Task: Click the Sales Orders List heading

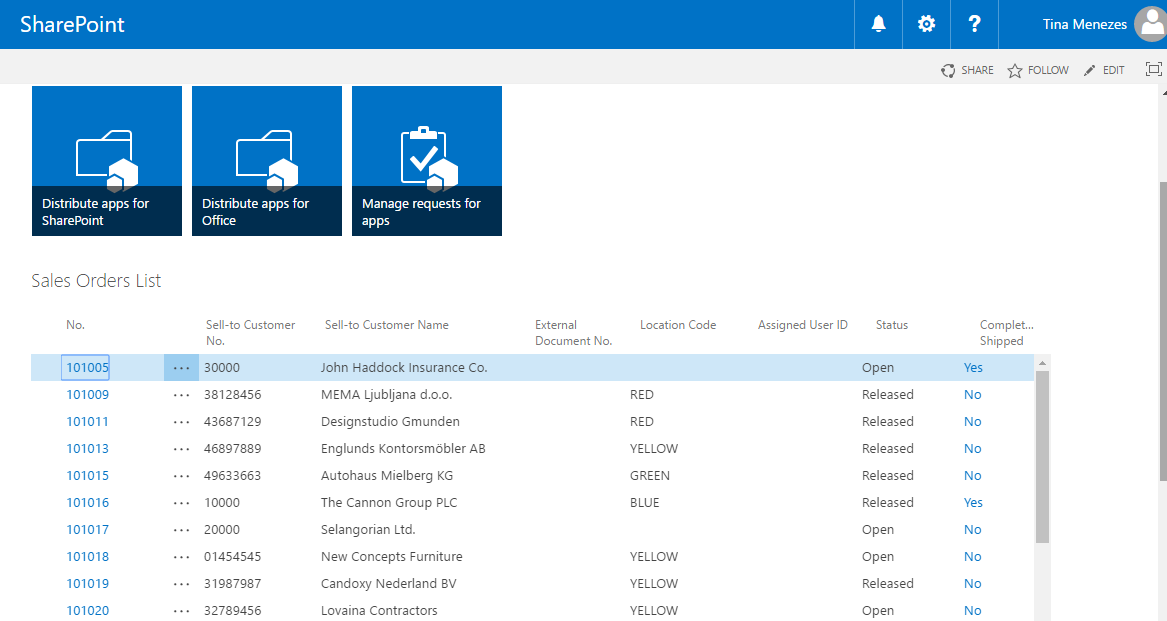Action: coord(96,281)
